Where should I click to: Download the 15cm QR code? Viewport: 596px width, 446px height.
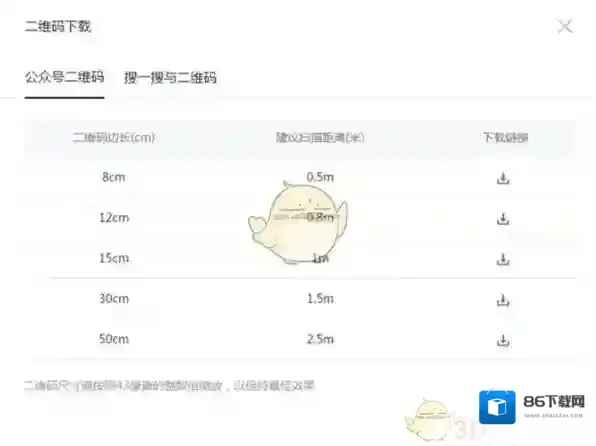[x=503, y=259]
